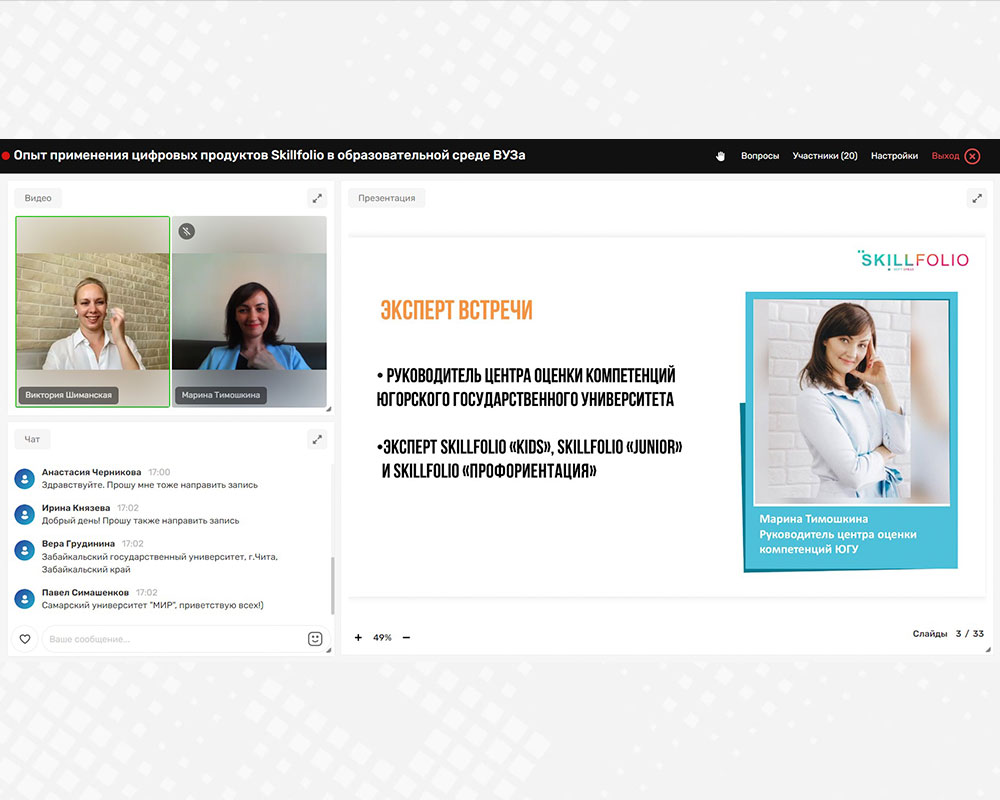Click message 'Добрый день! Прошу также направить запись'
The width and height of the screenshot is (1000, 800).
[140, 521]
